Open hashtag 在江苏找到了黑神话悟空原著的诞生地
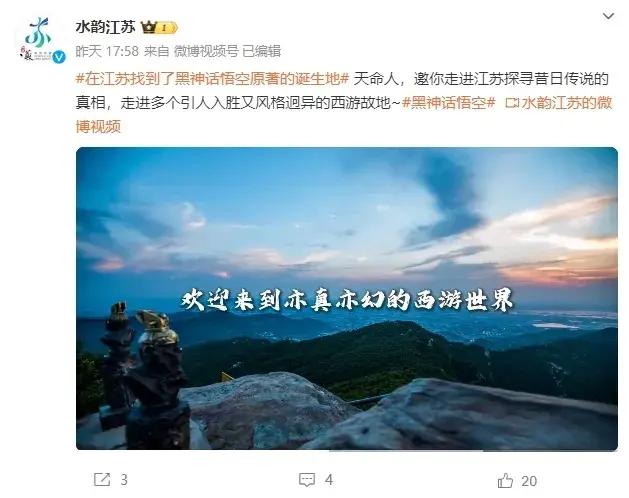 coord(212,79)
